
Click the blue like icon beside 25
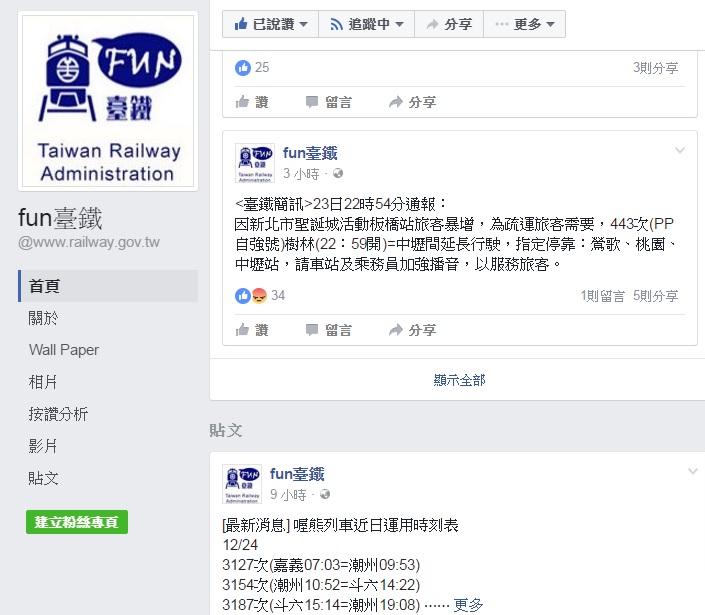[x=243, y=68]
